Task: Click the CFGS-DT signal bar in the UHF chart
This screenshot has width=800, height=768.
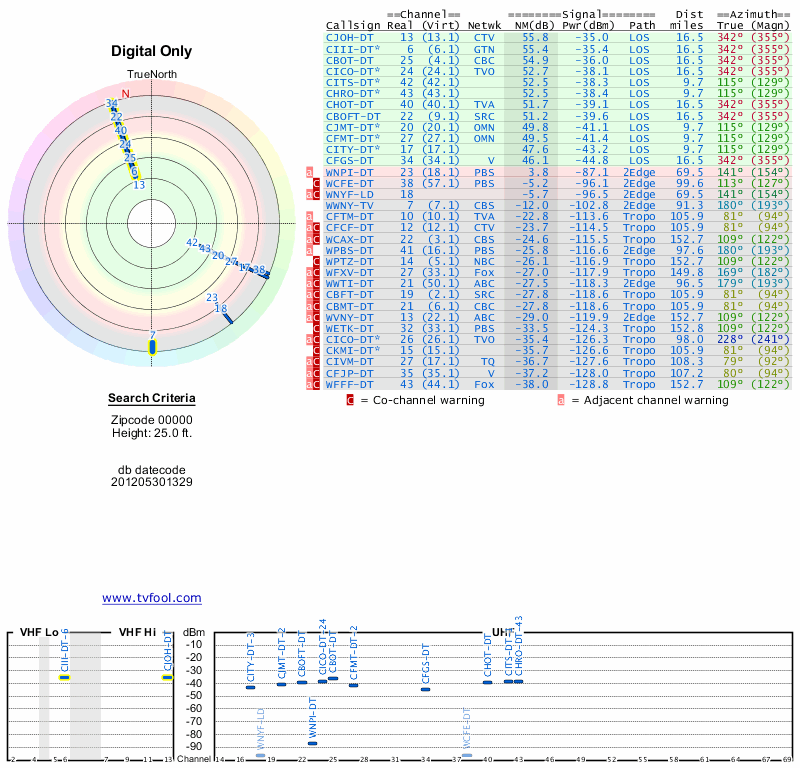Action: click(x=425, y=689)
